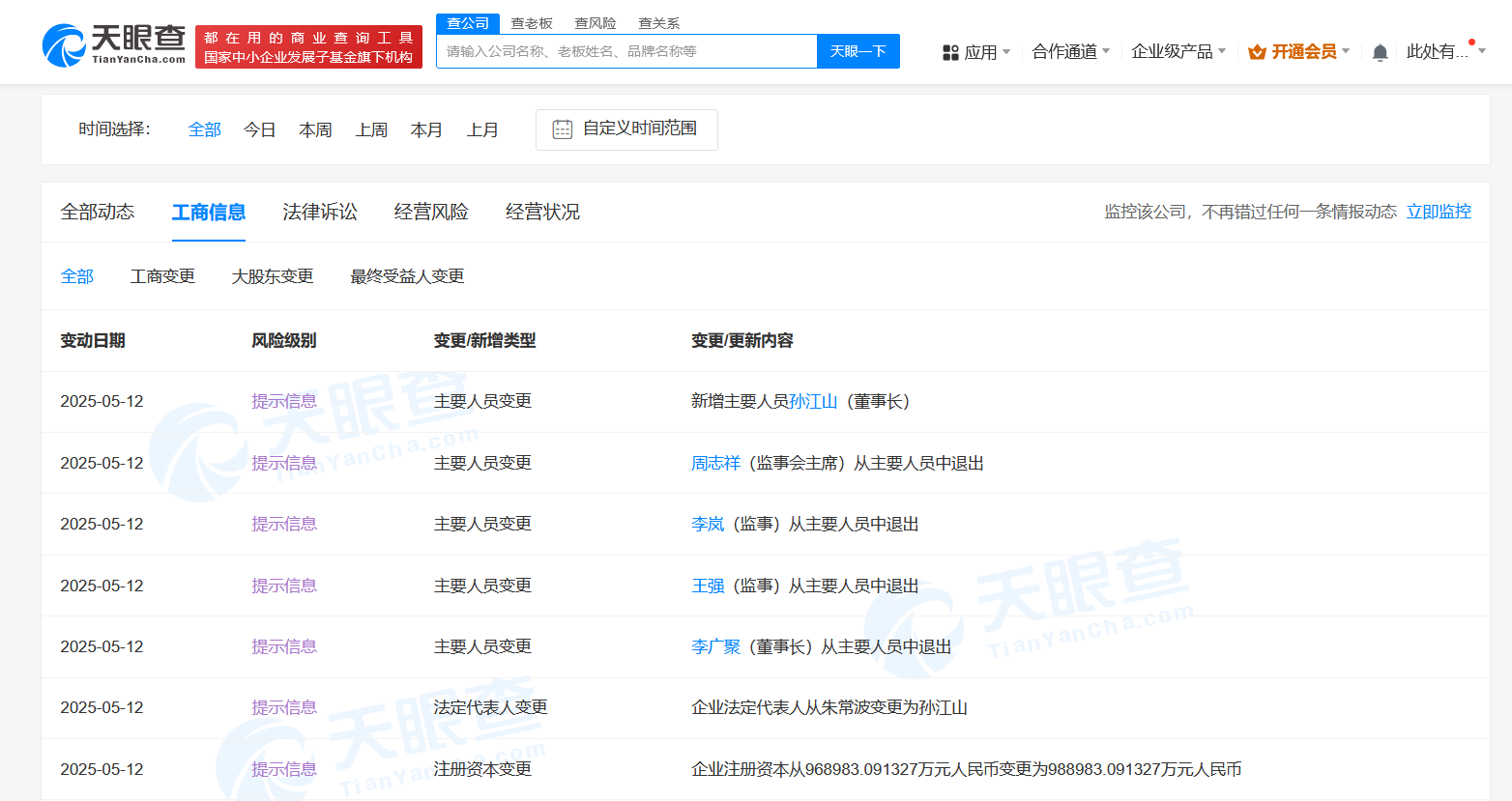Switch to the 查老板 search tab
The width and height of the screenshot is (1512, 801).
click(532, 23)
